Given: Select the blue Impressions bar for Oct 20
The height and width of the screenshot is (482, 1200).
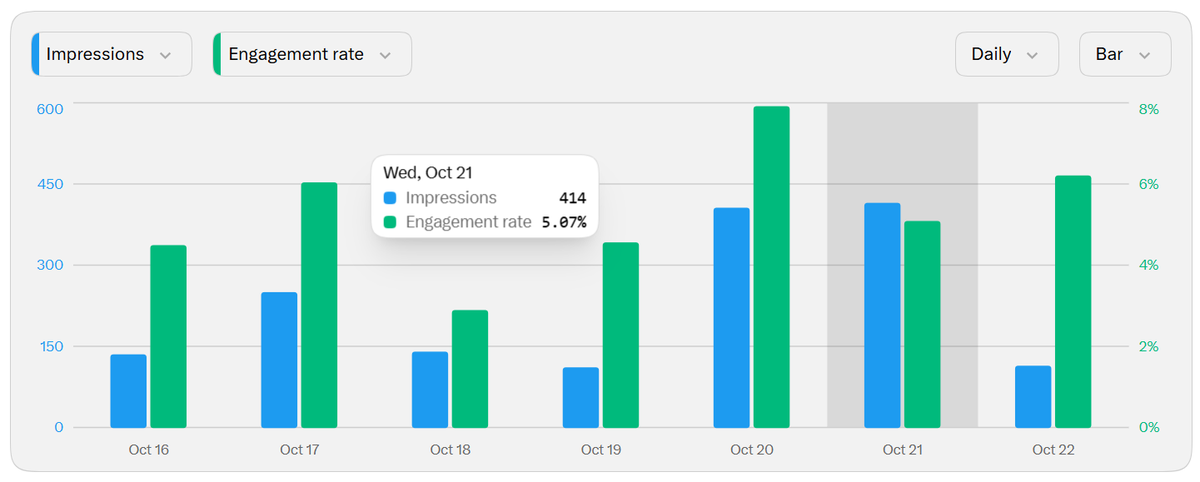Looking at the screenshot, I should [732, 318].
